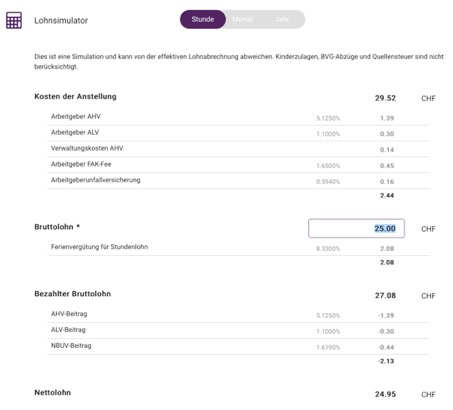Click the Ferienvergütung für Stundenlohn row
This screenshot has width=453, height=410.
pos(238,248)
